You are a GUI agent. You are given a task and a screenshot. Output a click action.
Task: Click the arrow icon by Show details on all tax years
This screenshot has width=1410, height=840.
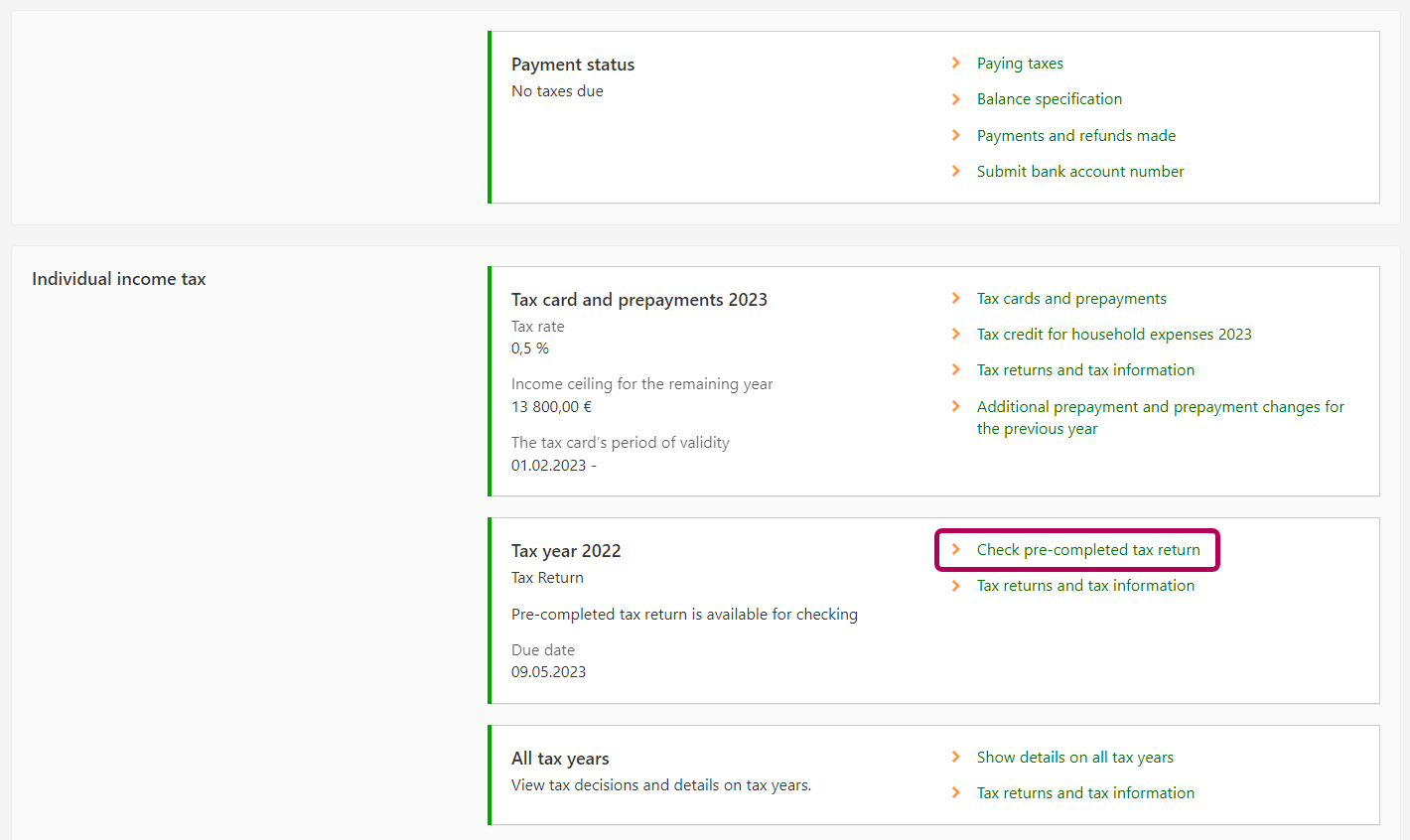tap(955, 757)
